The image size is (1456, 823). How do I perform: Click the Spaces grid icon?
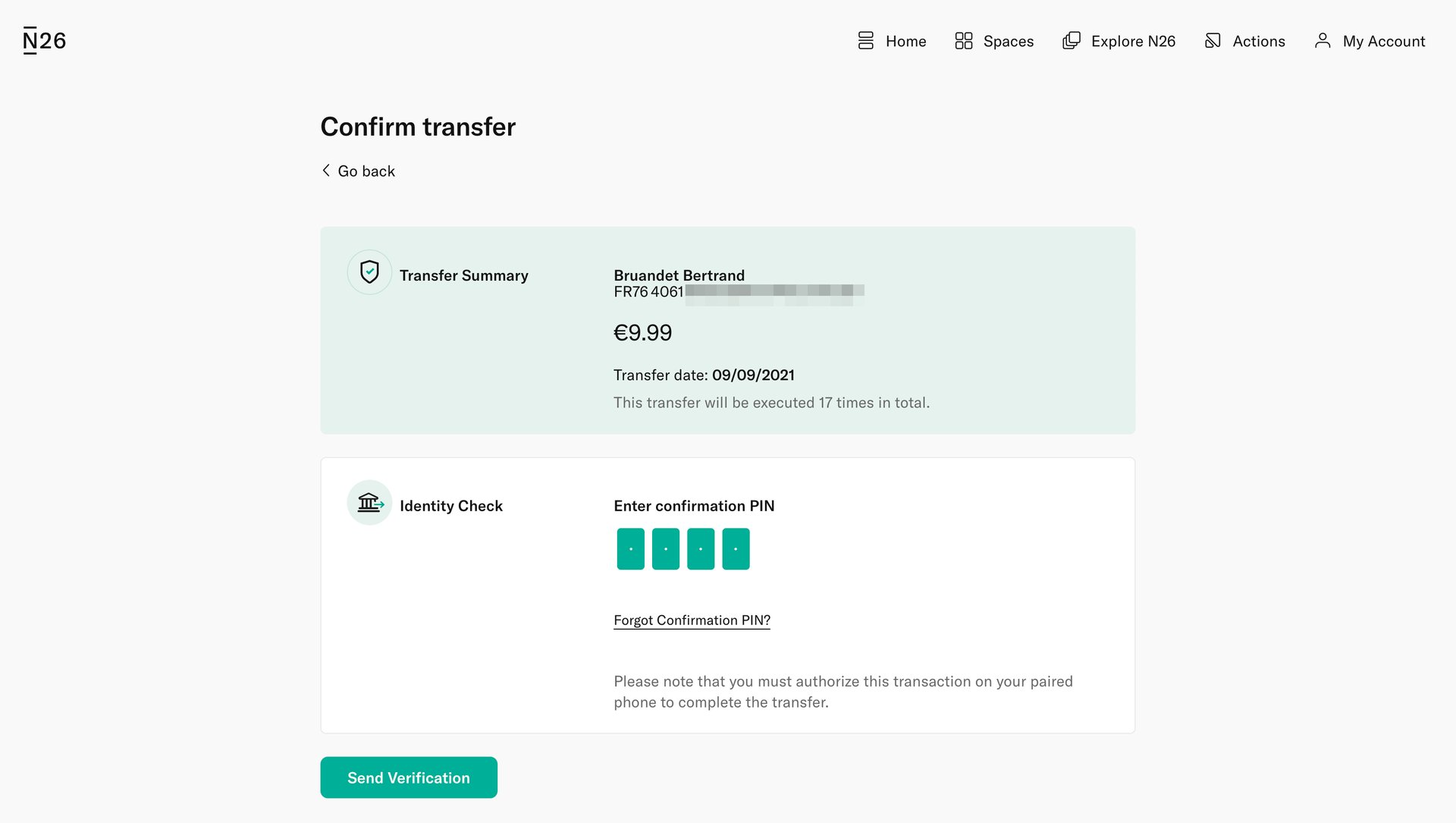coord(964,40)
